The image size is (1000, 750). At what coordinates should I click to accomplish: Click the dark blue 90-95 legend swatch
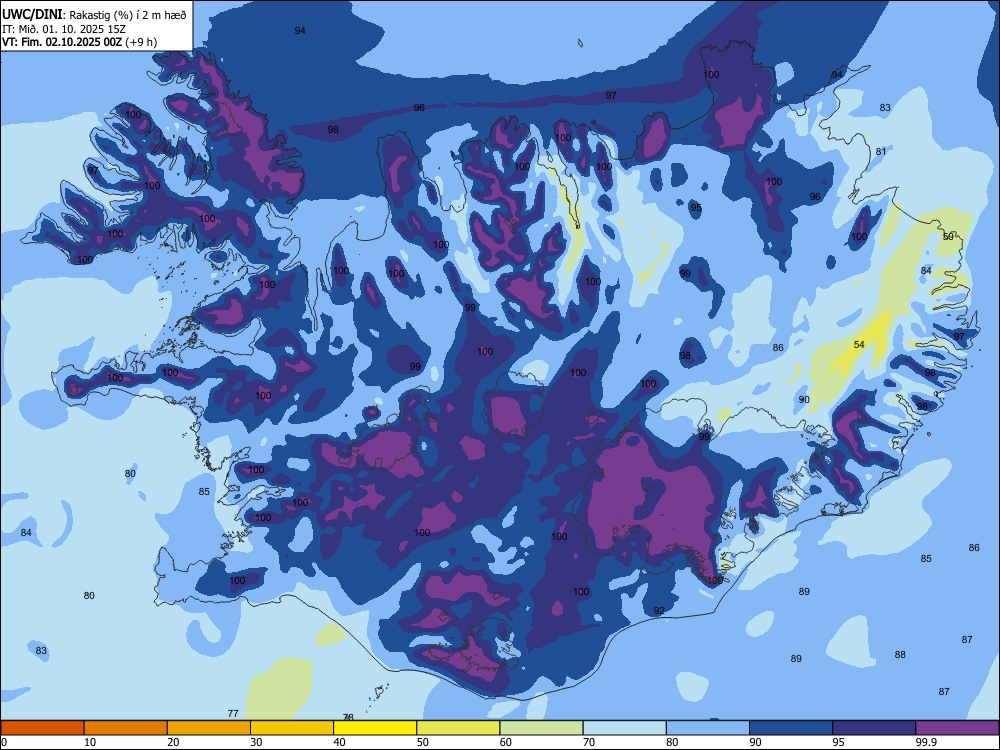pos(791,728)
